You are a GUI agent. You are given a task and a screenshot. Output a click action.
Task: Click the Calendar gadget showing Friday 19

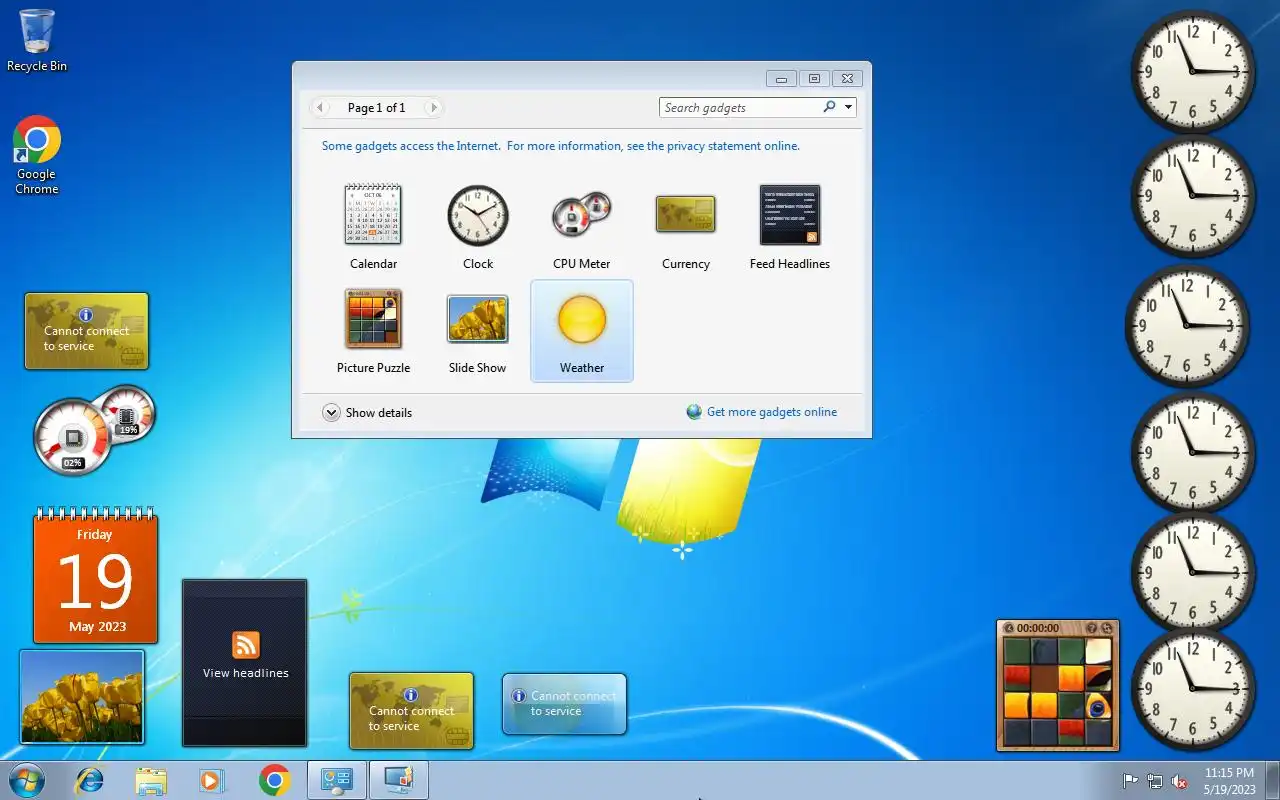click(95, 577)
